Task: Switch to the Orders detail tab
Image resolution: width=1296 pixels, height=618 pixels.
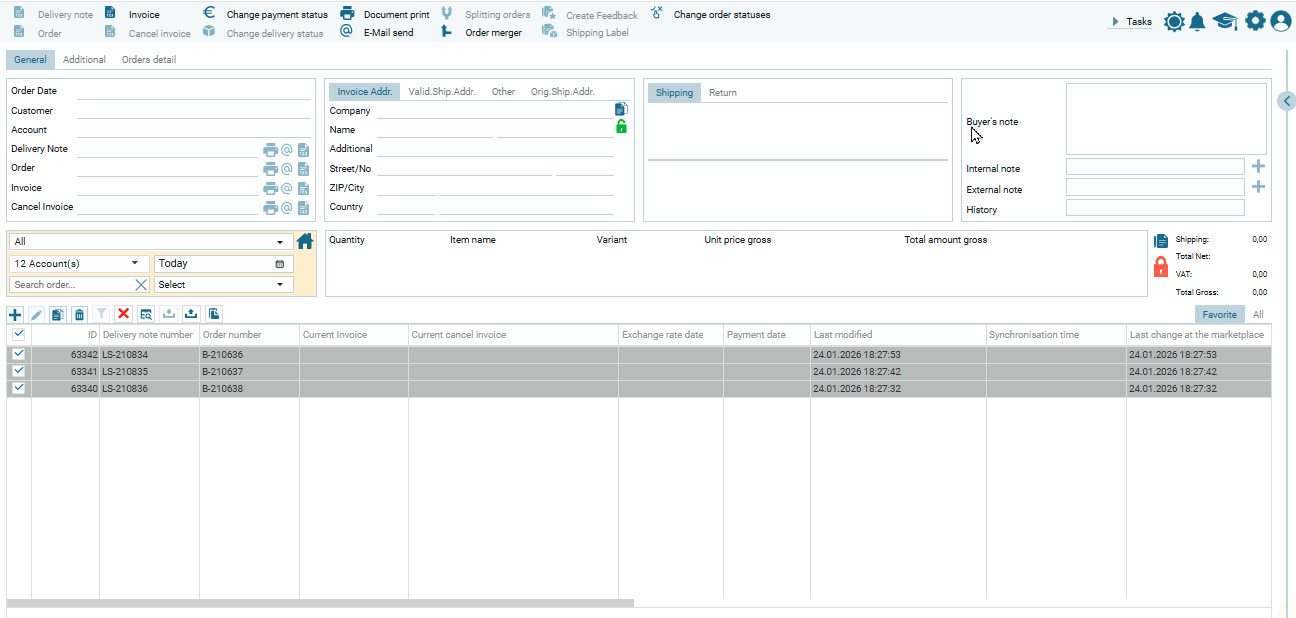Action: (x=148, y=60)
